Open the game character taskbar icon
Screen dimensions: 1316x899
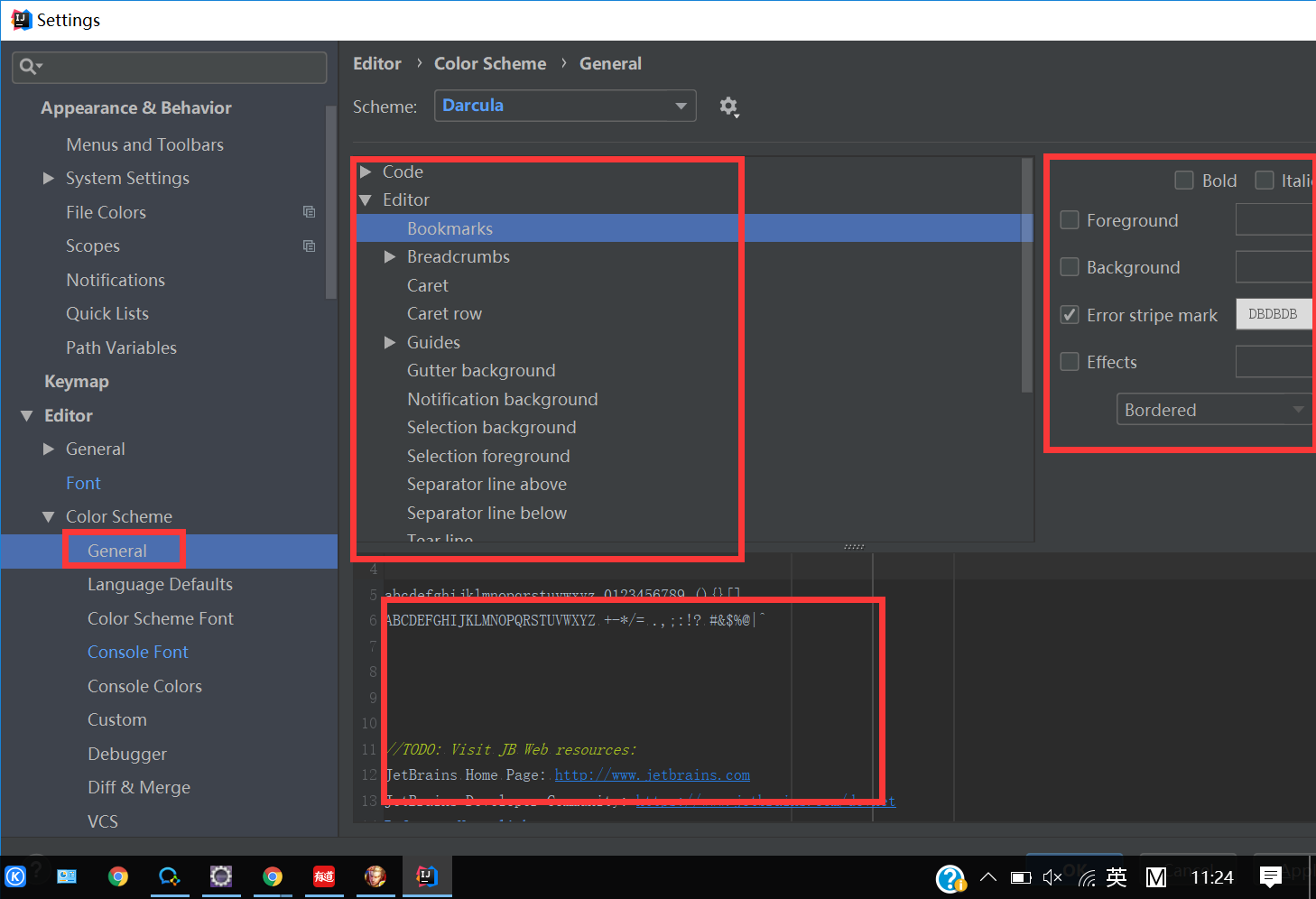pos(375,876)
